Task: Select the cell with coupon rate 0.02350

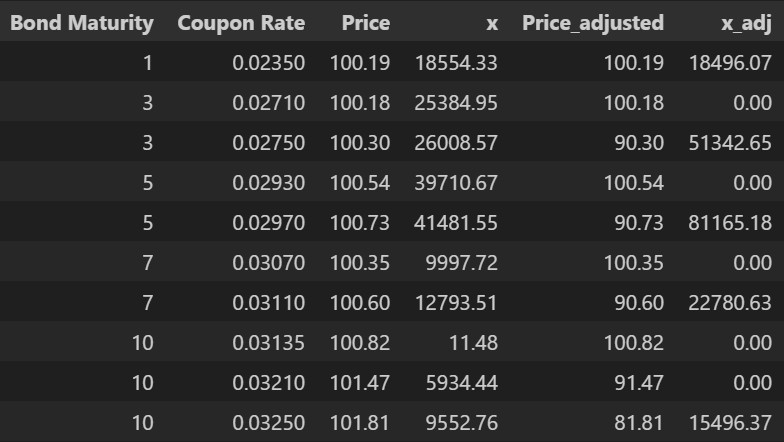Action: pyautogui.click(x=268, y=62)
